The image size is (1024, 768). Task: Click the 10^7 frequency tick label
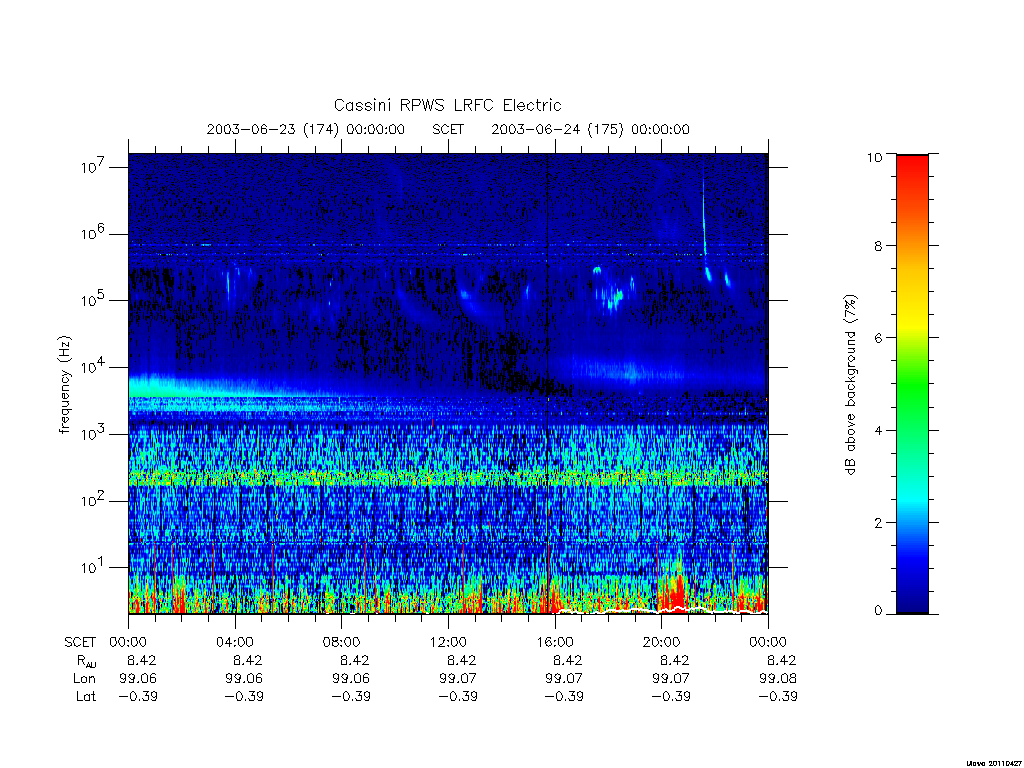point(94,167)
